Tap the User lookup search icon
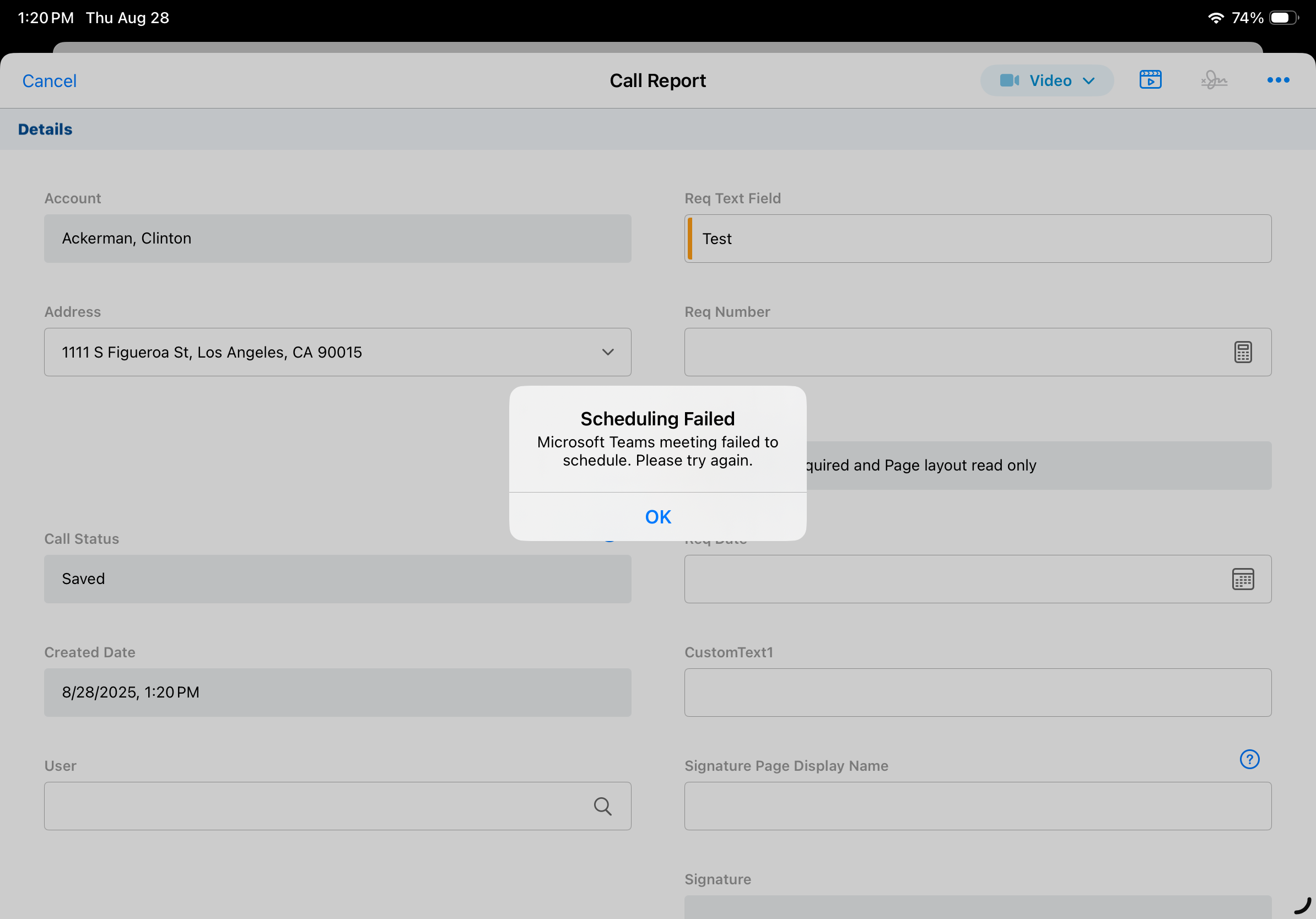 [x=602, y=806]
